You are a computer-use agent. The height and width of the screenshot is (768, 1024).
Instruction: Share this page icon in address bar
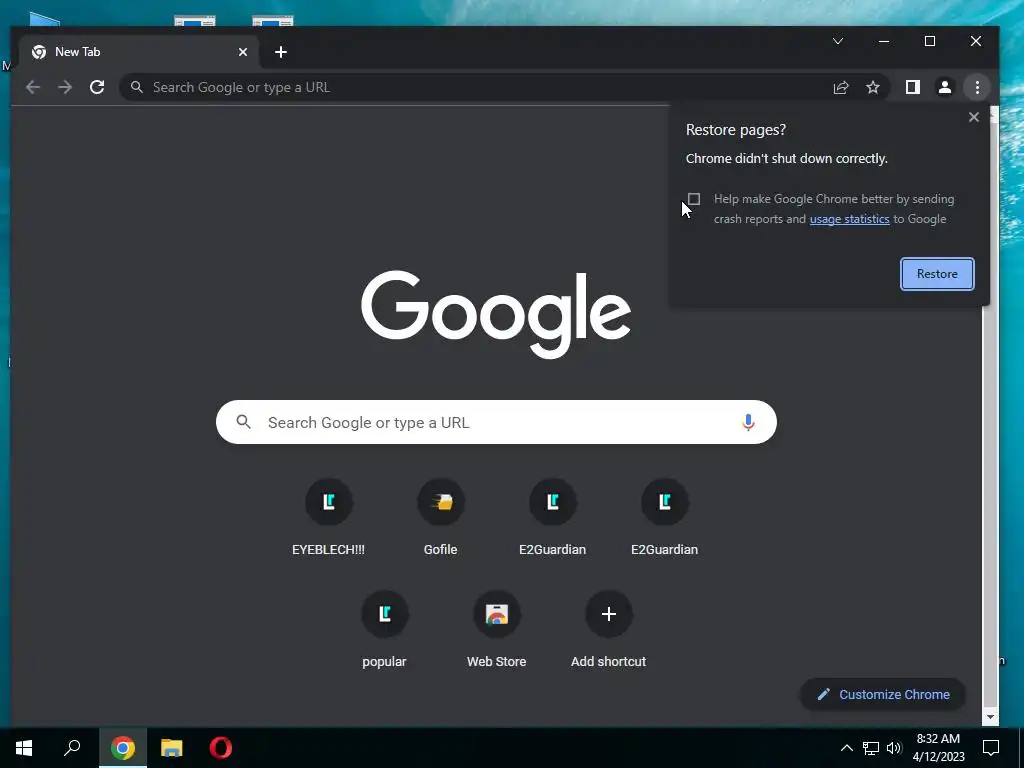pos(841,88)
